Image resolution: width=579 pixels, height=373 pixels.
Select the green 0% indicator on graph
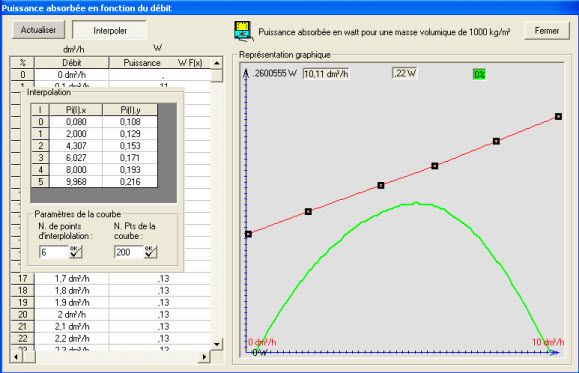click(479, 75)
